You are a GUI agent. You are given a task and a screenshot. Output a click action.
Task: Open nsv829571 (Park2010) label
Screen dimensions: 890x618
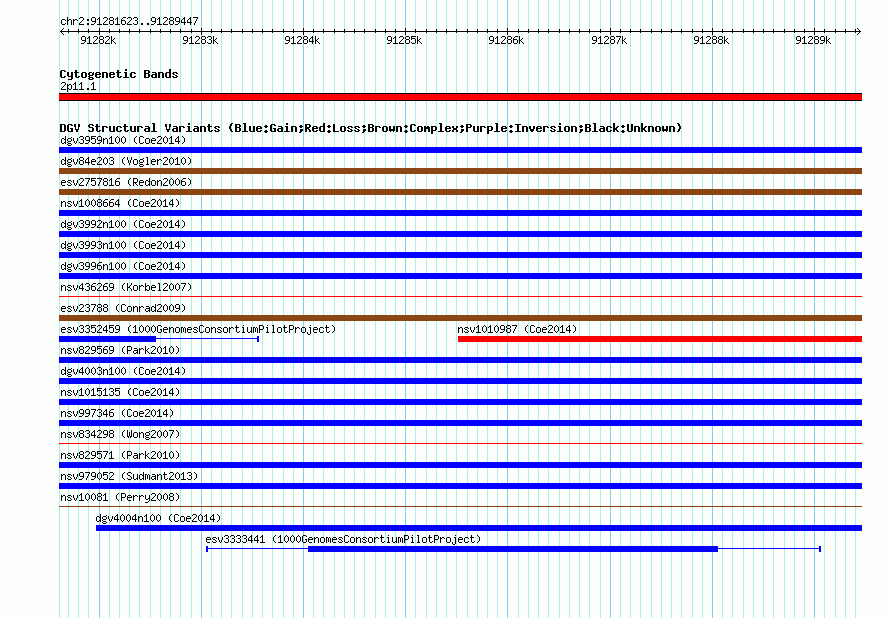(120, 455)
